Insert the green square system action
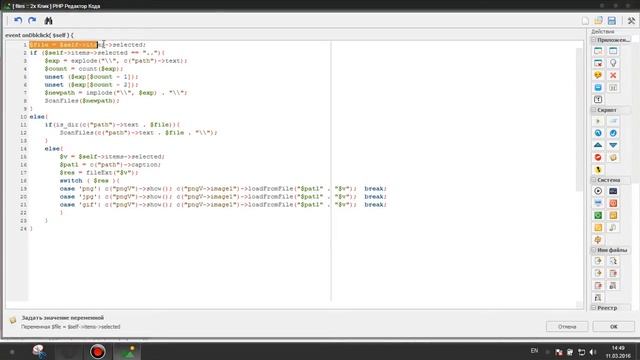Screen dimensions: 640x360 (x=598, y=216)
